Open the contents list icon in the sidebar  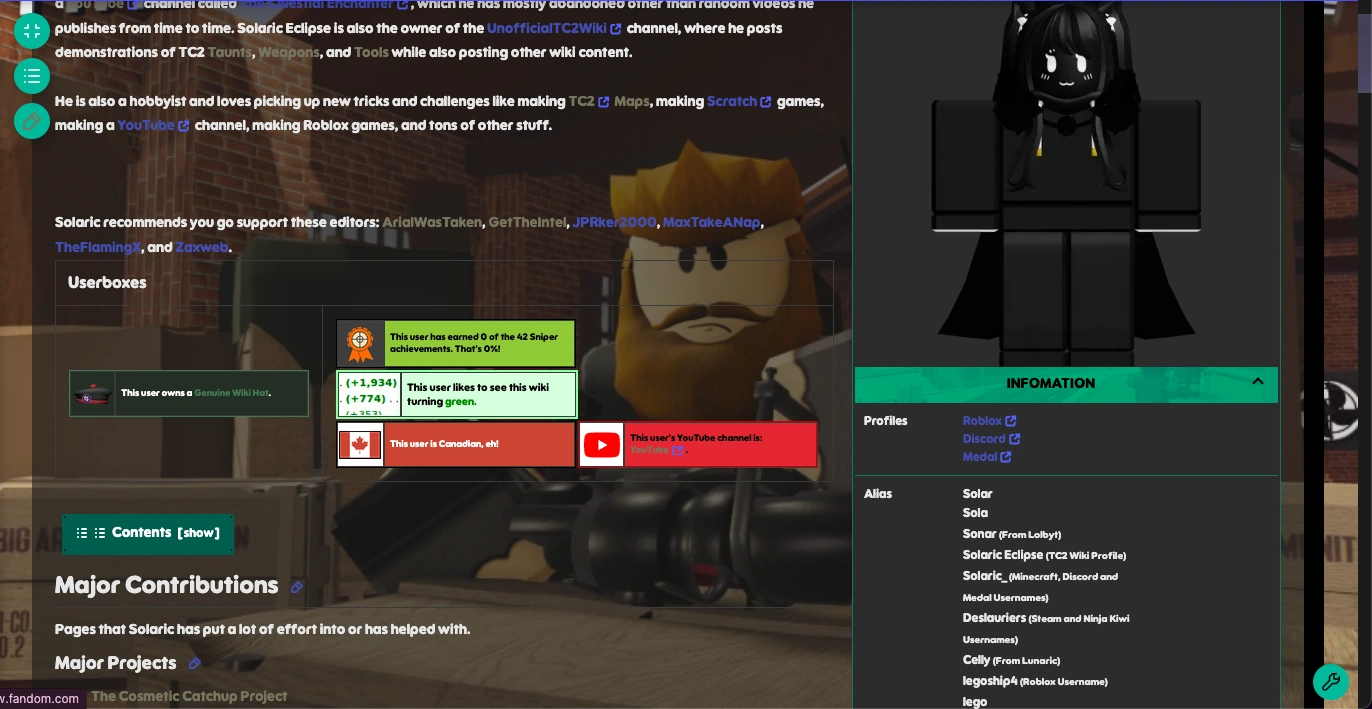[x=32, y=76]
